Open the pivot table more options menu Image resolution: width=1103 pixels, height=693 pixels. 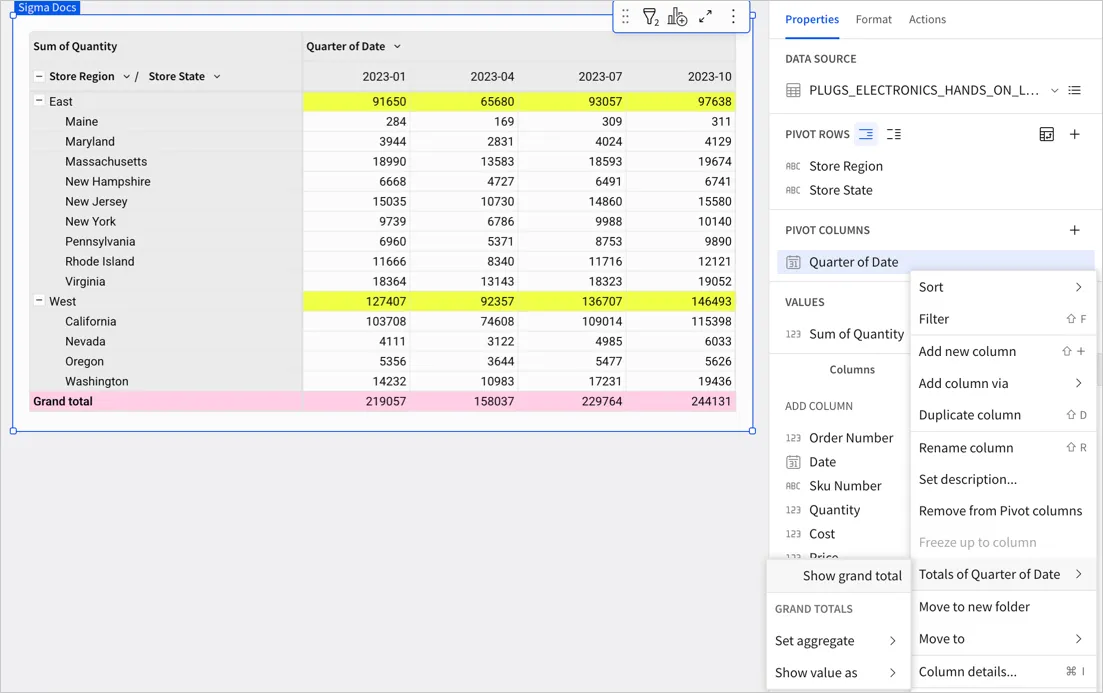tap(733, 17)
